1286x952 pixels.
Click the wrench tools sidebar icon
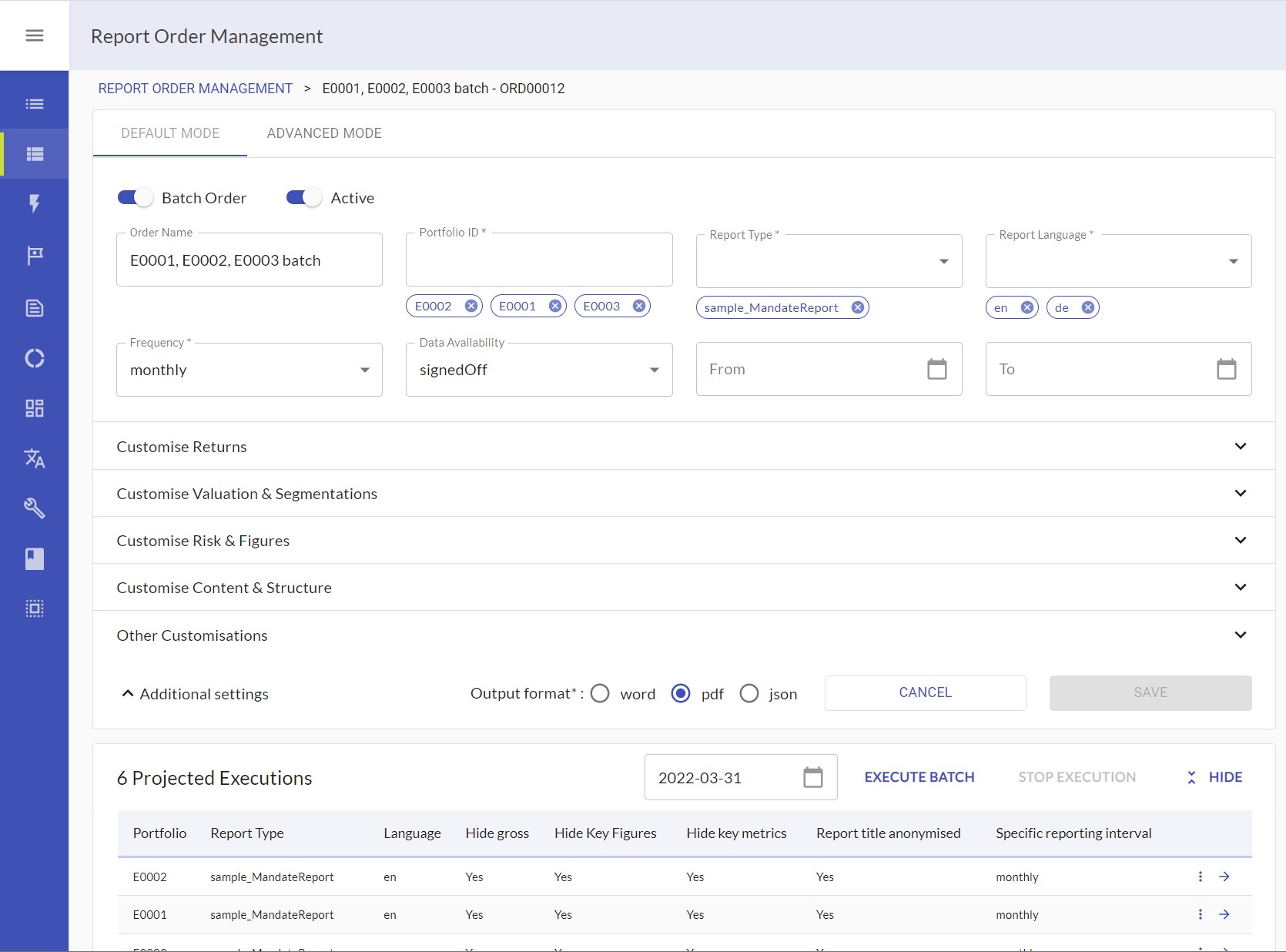(x=35, y=508)
